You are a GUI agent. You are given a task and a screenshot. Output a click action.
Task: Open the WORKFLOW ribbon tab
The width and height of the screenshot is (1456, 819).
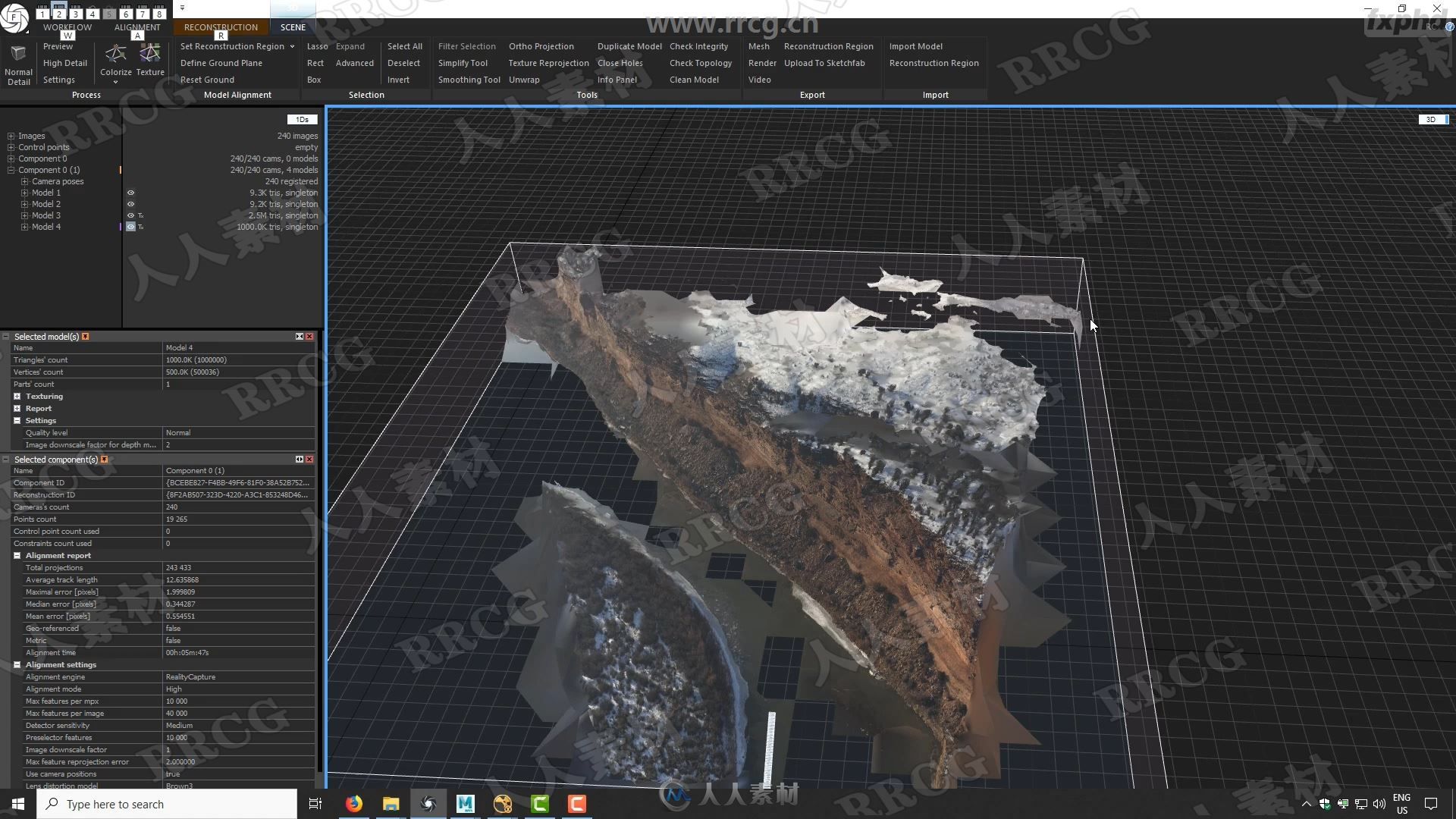coord(67,27)
